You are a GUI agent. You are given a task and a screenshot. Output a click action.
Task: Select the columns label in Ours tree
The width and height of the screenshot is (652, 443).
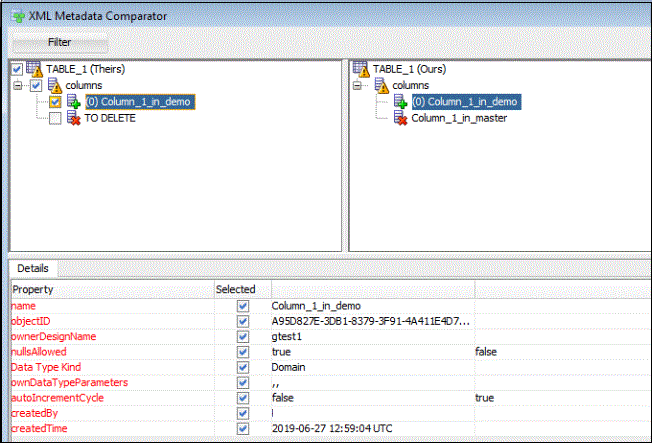(410, 85)
